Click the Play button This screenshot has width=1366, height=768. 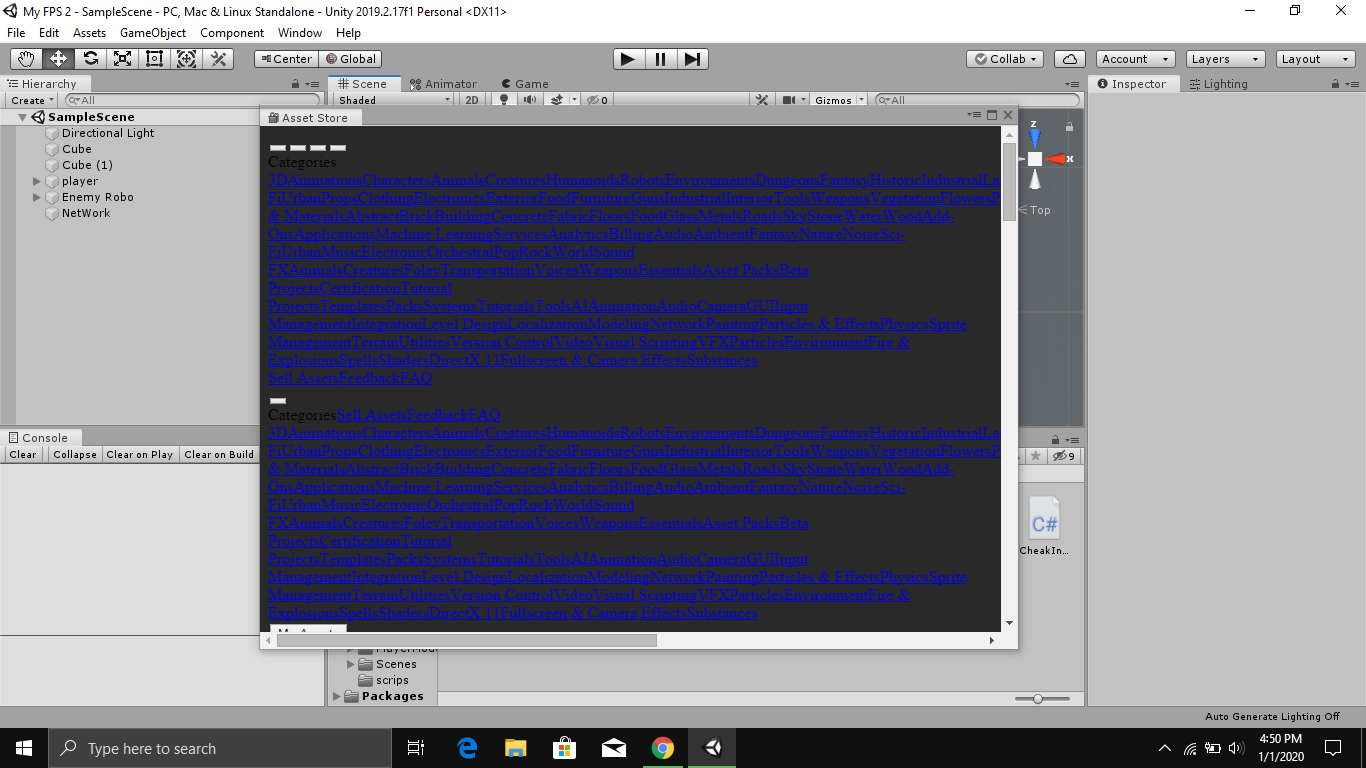(628, 59)
